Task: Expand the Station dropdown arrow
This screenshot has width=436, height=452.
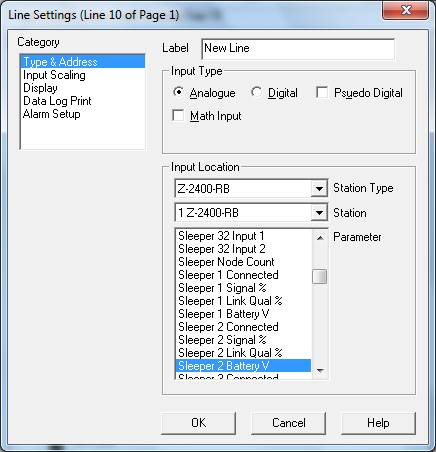Action: [x=319, y=213]
